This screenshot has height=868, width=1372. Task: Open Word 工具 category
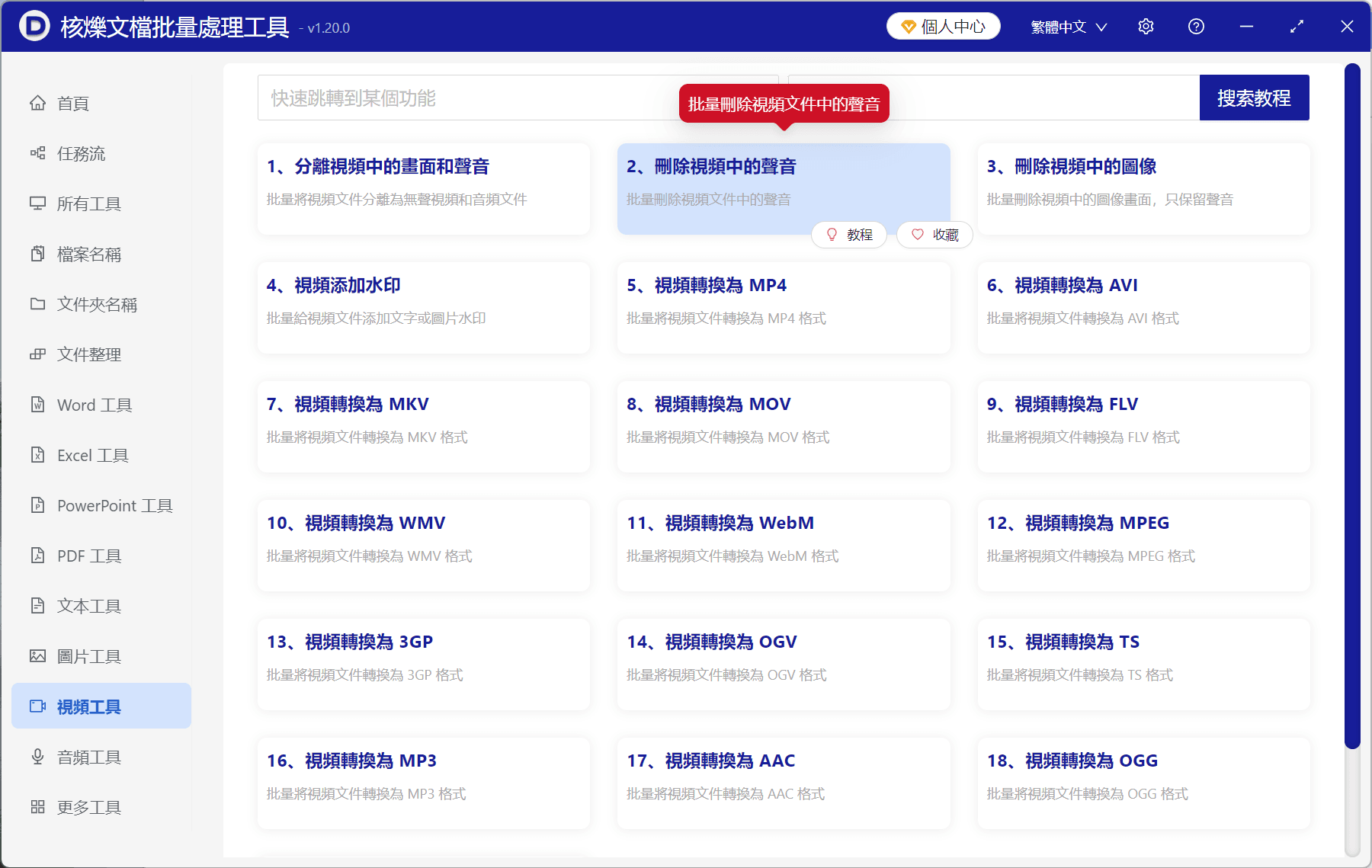click(x=101, y=405)
